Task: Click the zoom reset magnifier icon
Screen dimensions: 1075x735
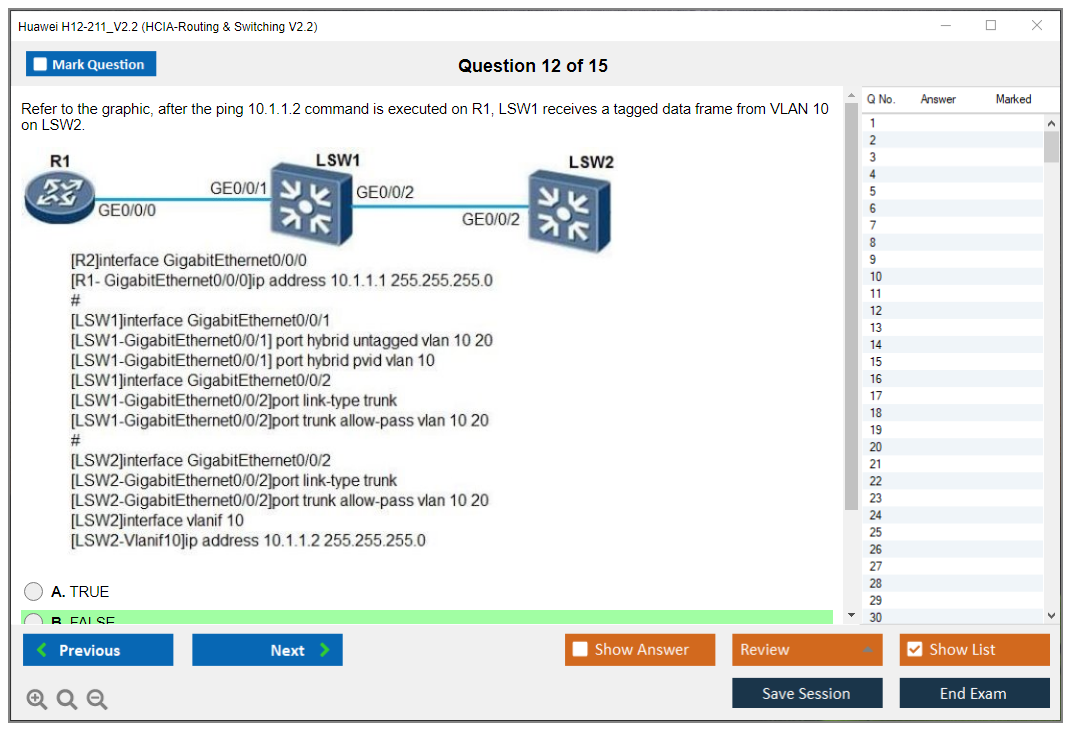Action: pos(67,700)
